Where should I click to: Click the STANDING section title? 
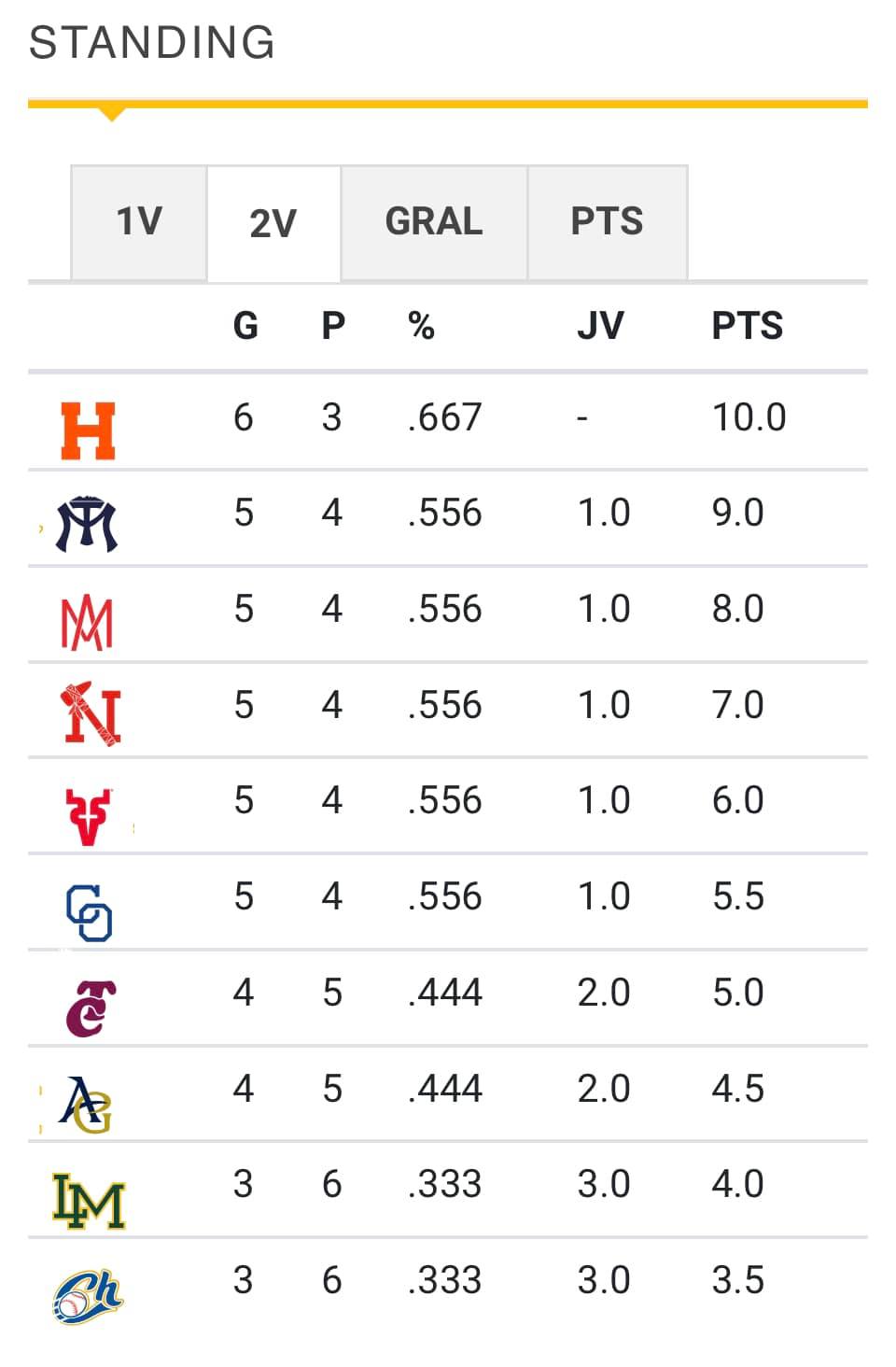pyautogui.click(x=152, y=42)
